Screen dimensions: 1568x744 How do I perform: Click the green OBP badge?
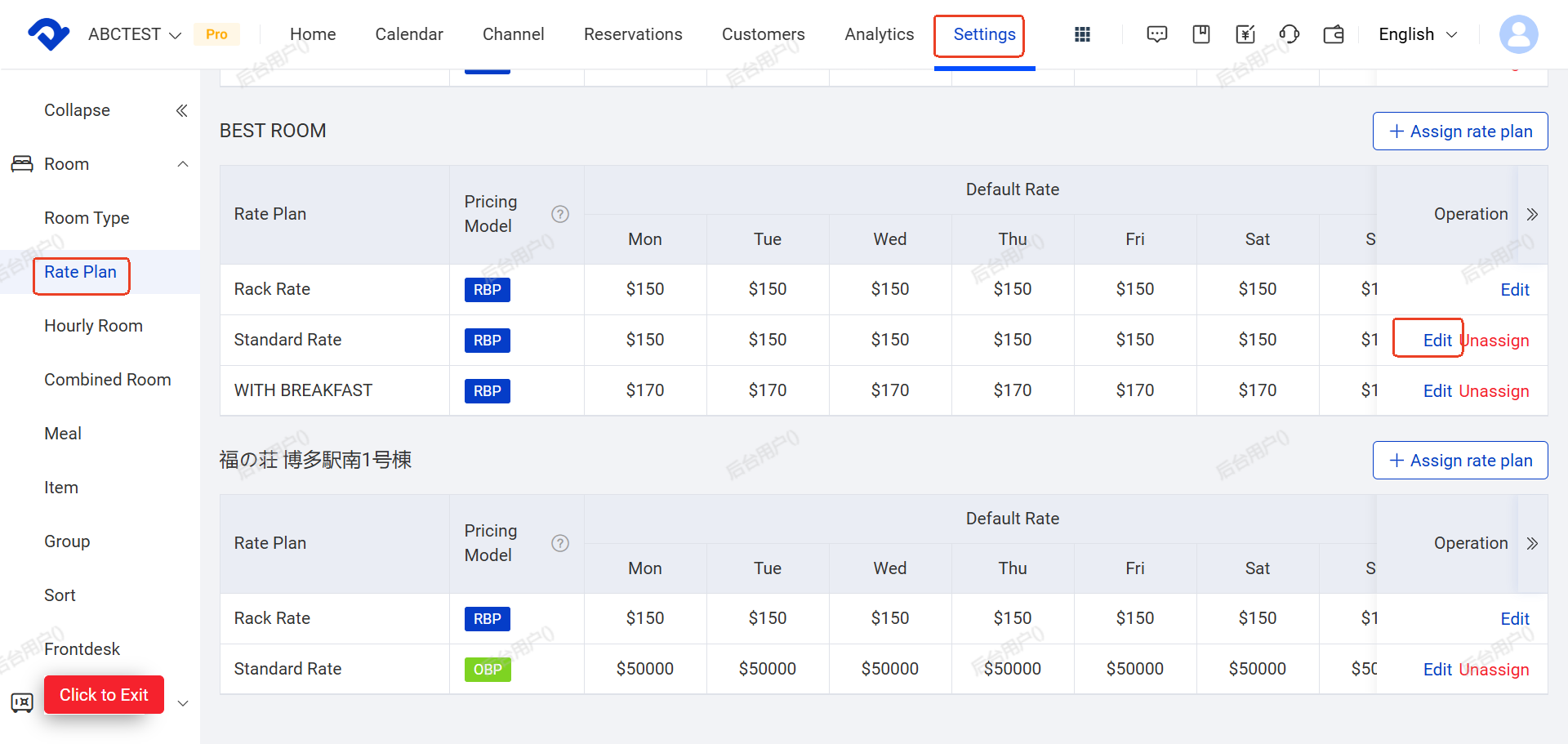[488, 670]
